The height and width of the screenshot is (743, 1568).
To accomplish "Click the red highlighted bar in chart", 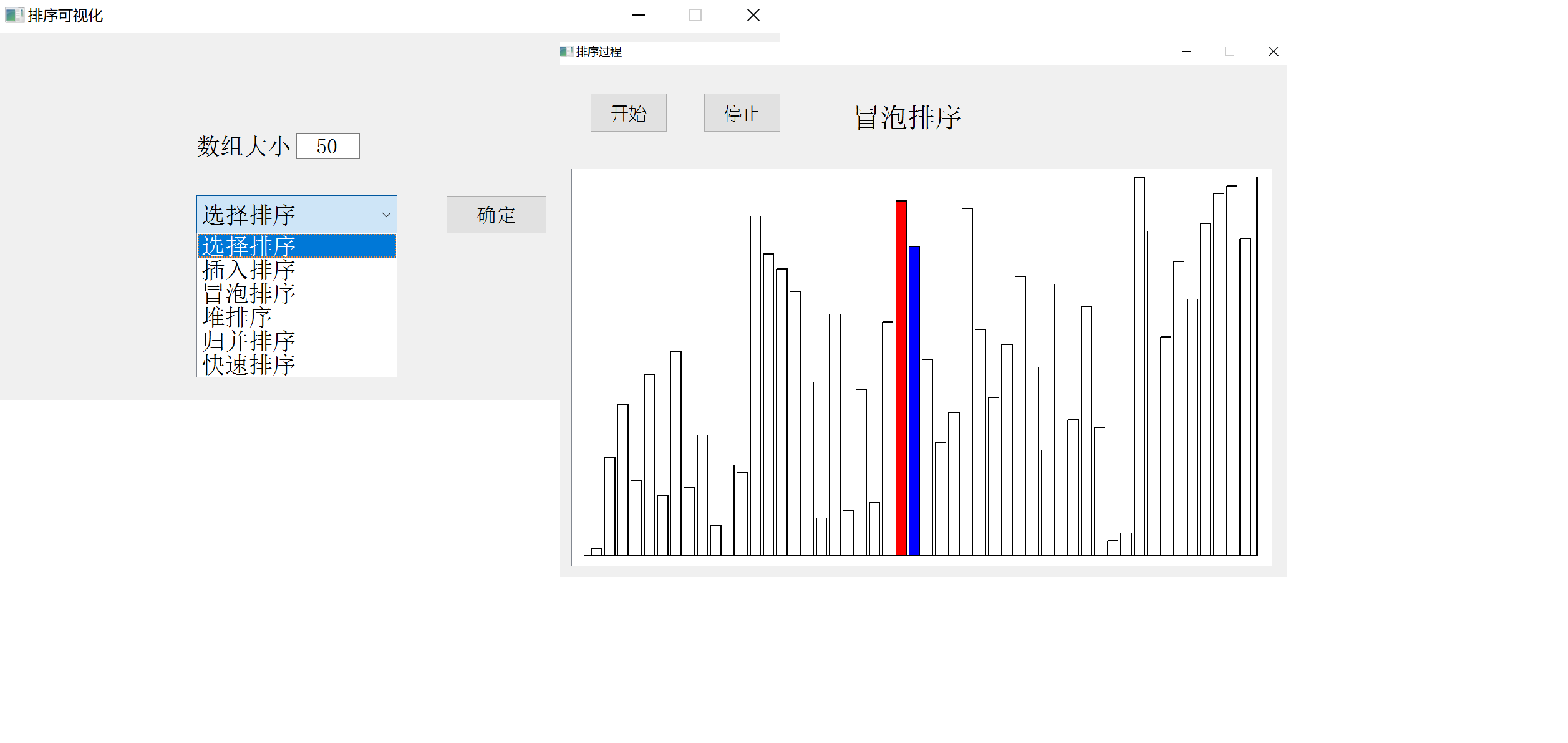I will click(901, 378).
